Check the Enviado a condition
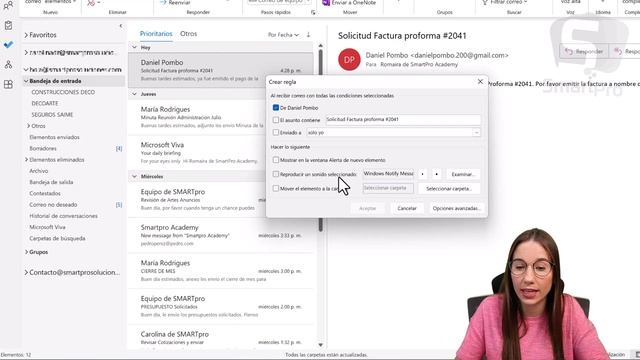Viewport: 640px width, 360px height. [276, 132]
